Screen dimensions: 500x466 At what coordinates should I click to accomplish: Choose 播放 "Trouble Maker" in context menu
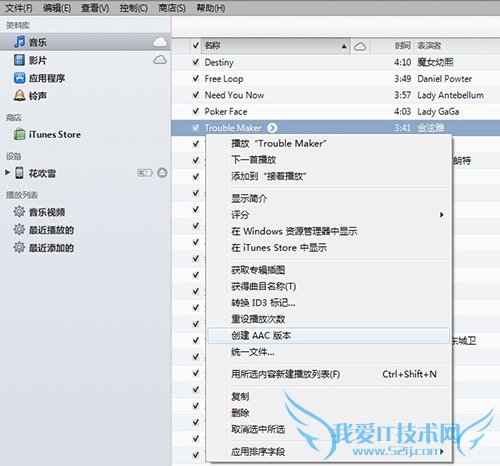click(x=329, y=144)
